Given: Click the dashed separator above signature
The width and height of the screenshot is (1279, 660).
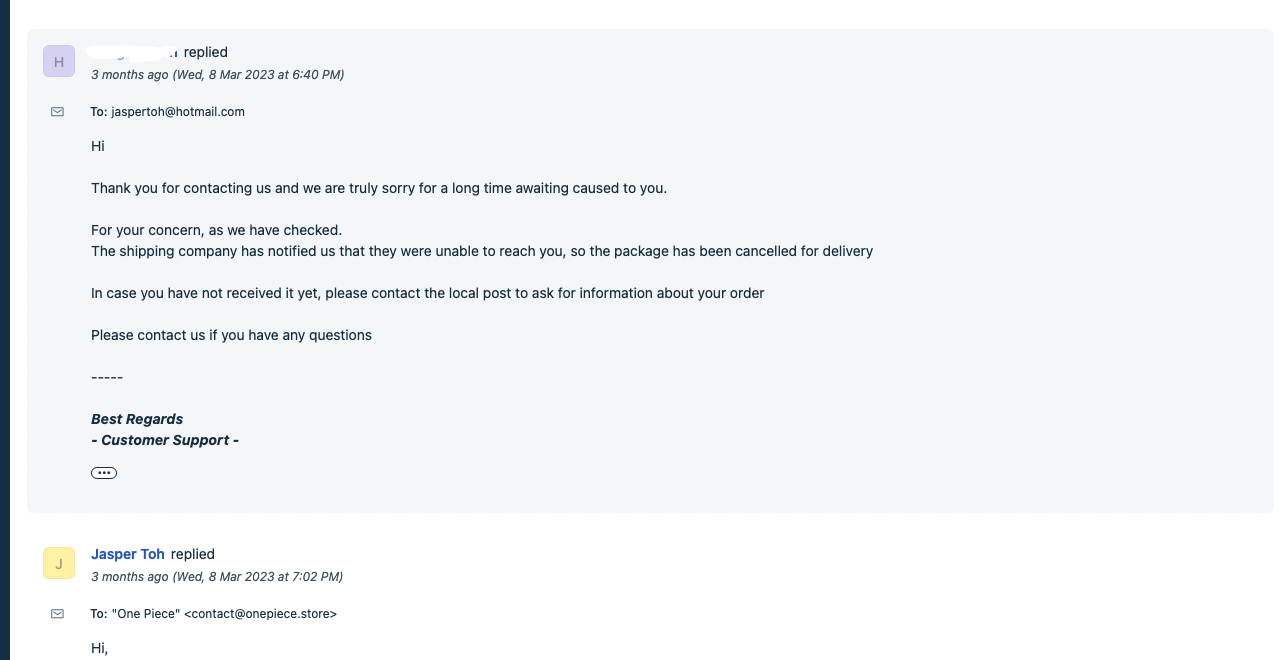Looking at the screenshot, I should click(107, 377).
